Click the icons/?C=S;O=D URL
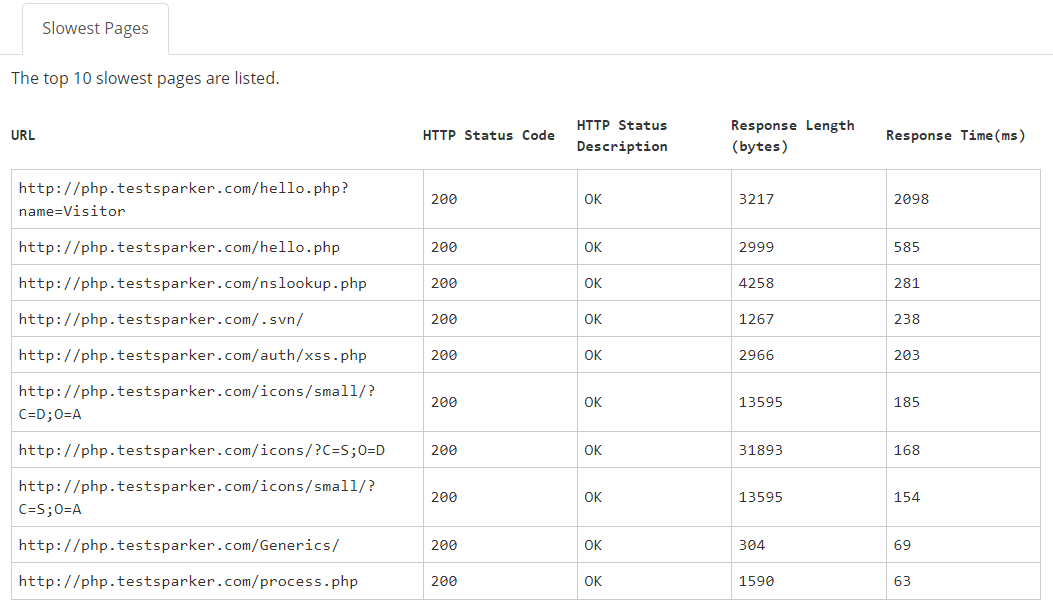This screenshot has height=611, width=1053. (x=201, y=450)
